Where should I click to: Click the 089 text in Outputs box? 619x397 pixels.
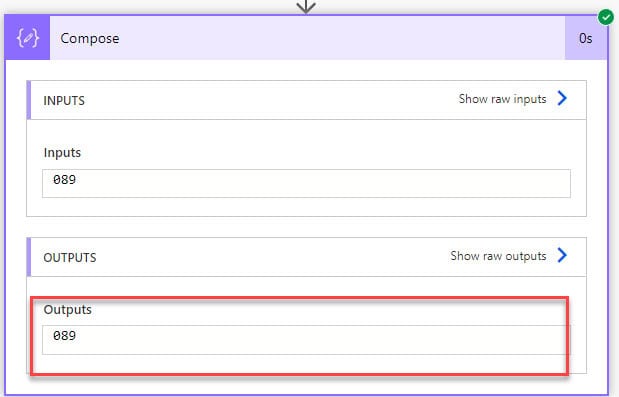pyautogui.click(x=64, y=336)
